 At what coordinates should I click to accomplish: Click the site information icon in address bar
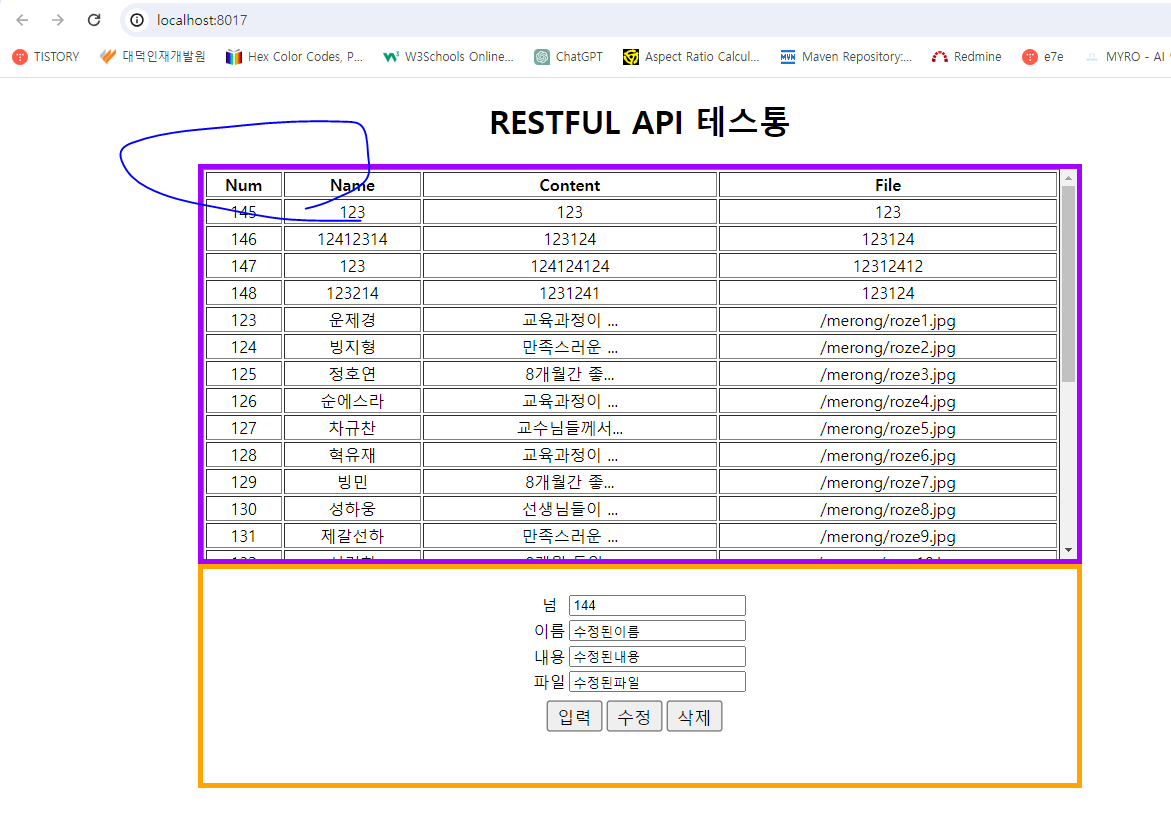[137, 20]
